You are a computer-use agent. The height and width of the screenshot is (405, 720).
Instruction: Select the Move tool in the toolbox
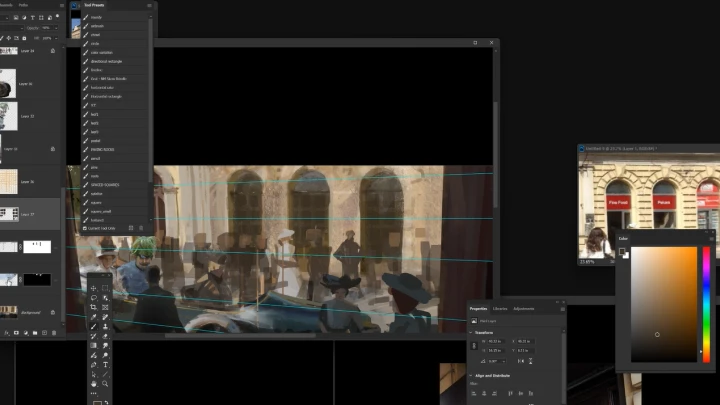pyautogui.click(x=94, y=288)
